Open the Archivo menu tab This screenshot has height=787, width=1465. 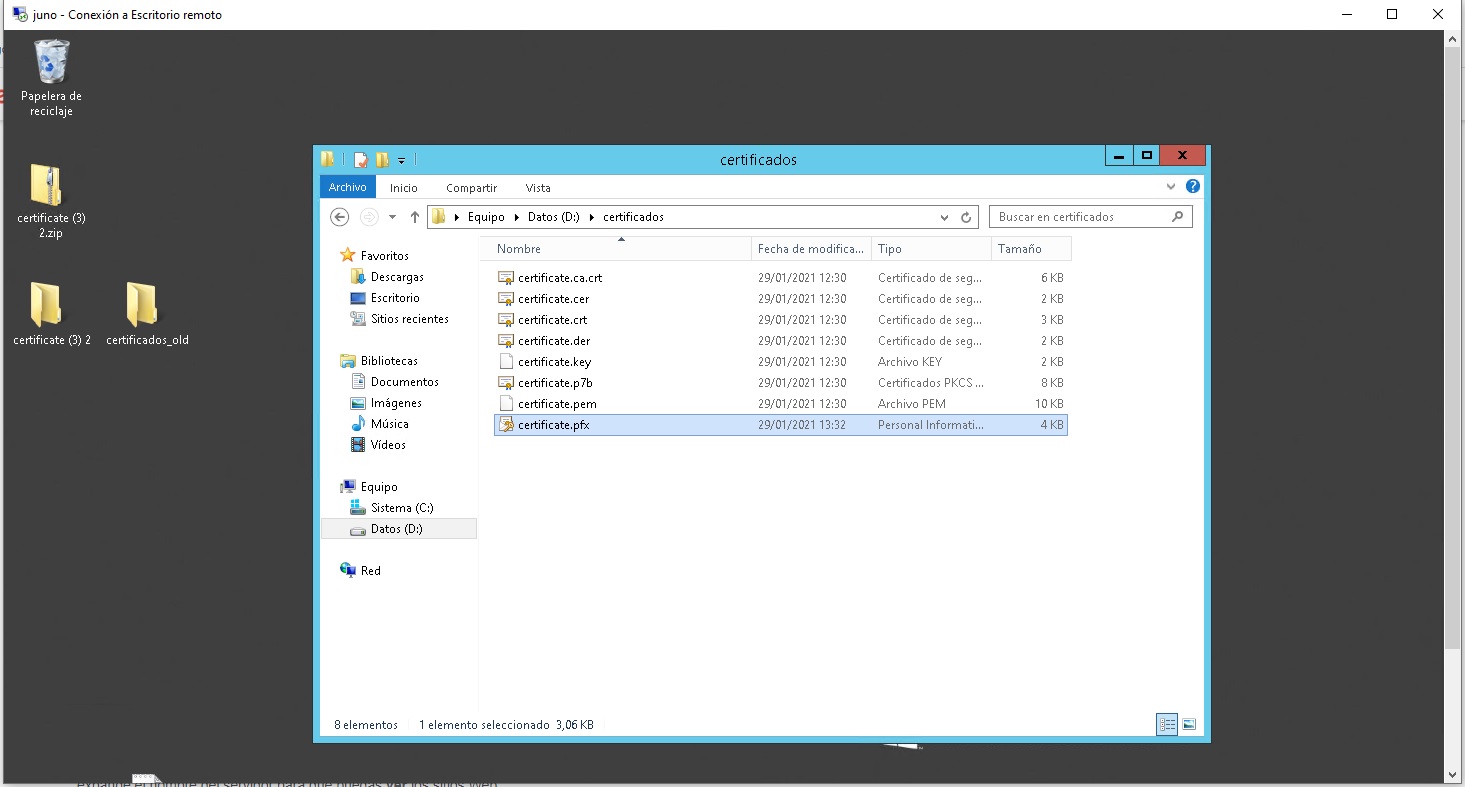pyautogui.click(x=347, y=187)
